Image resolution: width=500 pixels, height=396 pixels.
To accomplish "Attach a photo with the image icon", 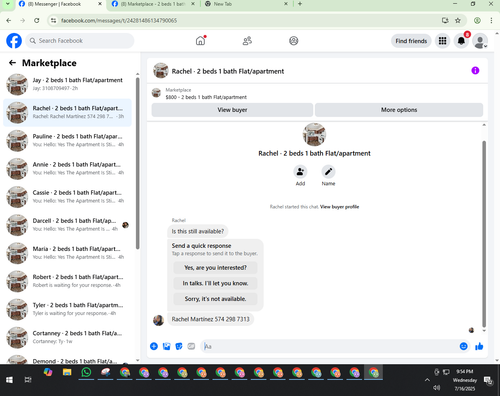I will (x=166, y=346).
